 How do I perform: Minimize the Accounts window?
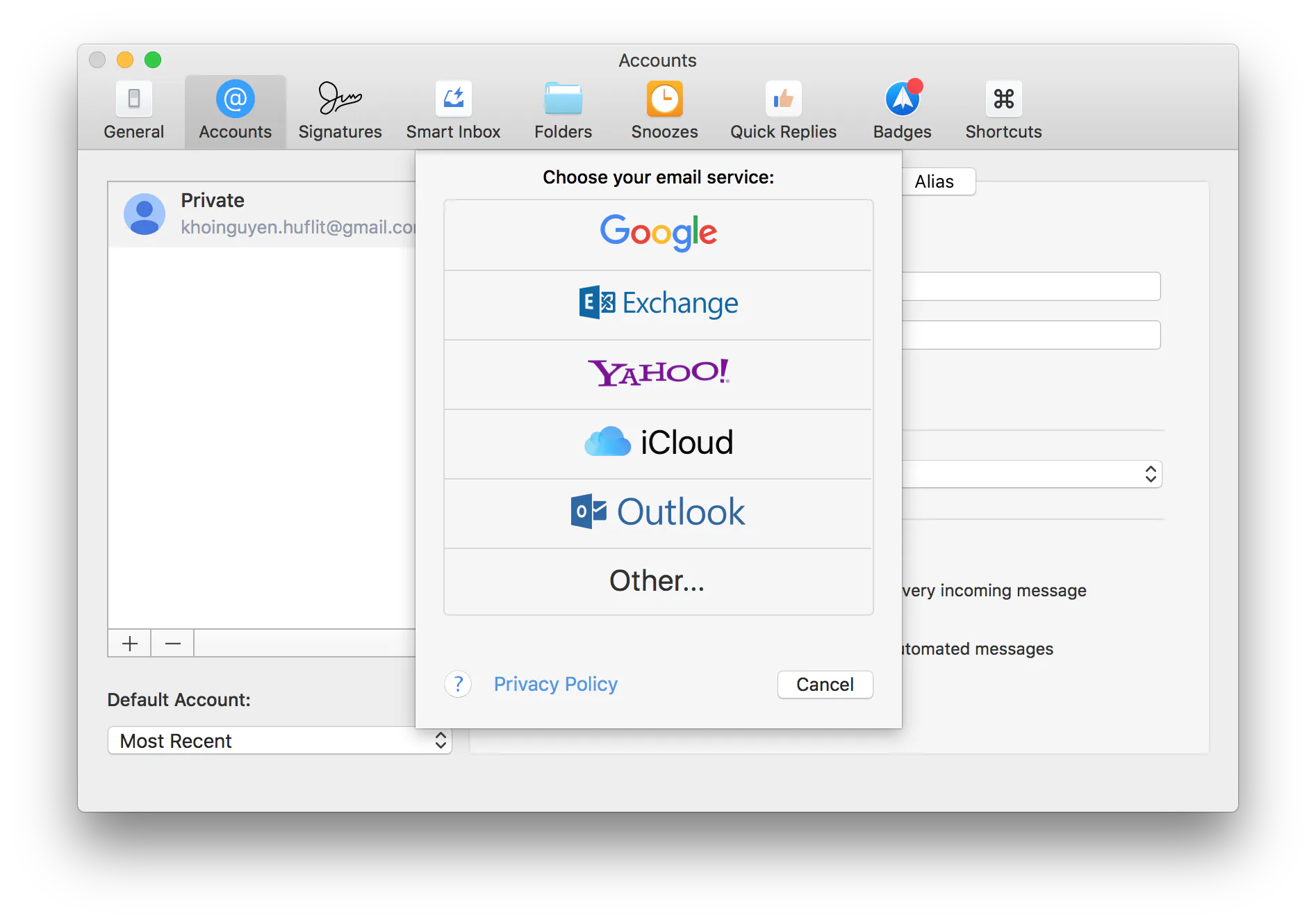point(125,60)
